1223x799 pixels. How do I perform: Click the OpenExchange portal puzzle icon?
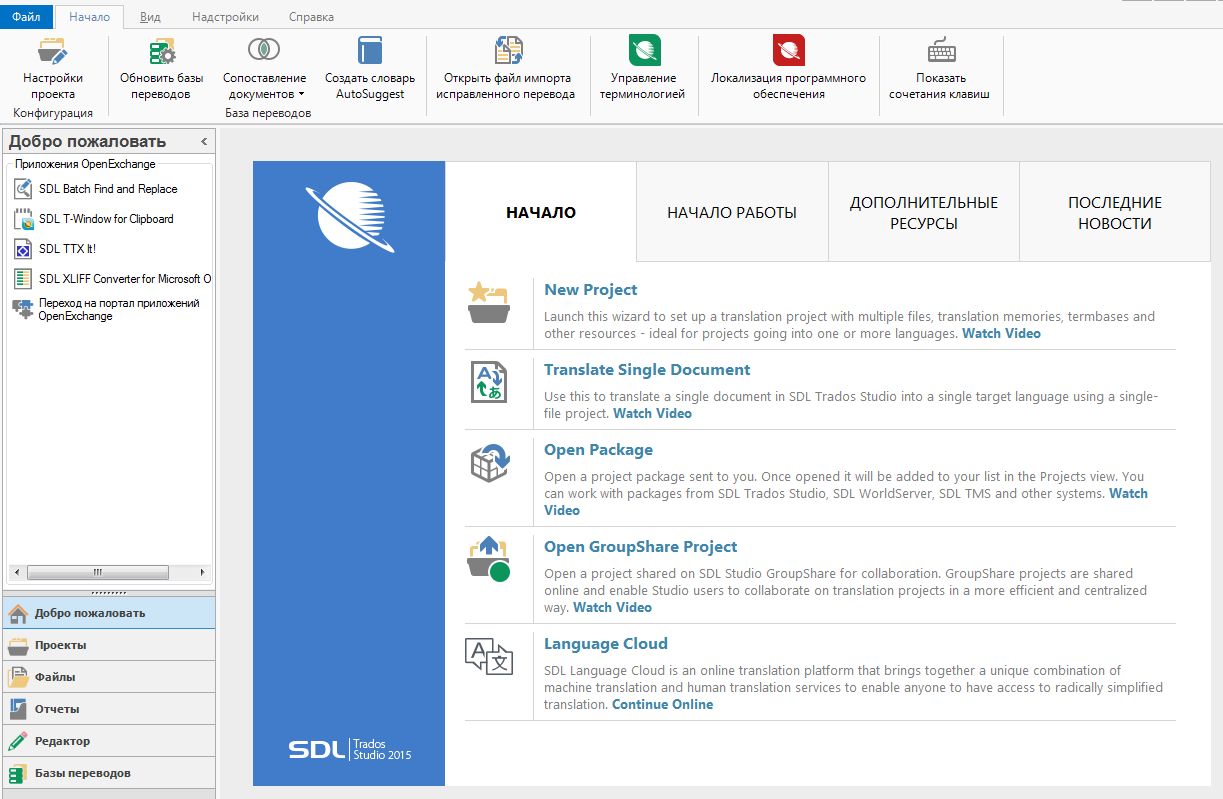(x=23, y=309)
